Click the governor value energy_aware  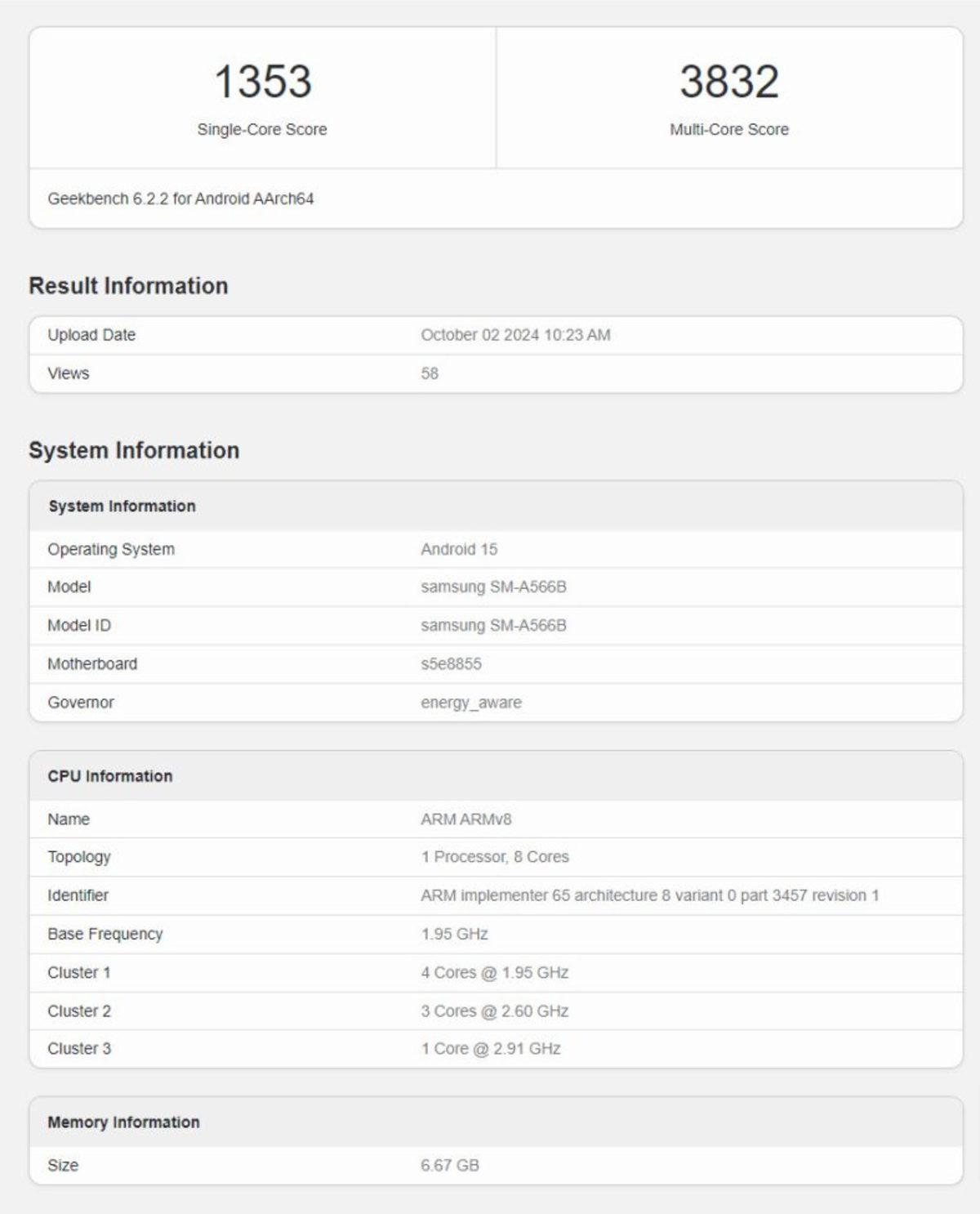pos(470,702)
